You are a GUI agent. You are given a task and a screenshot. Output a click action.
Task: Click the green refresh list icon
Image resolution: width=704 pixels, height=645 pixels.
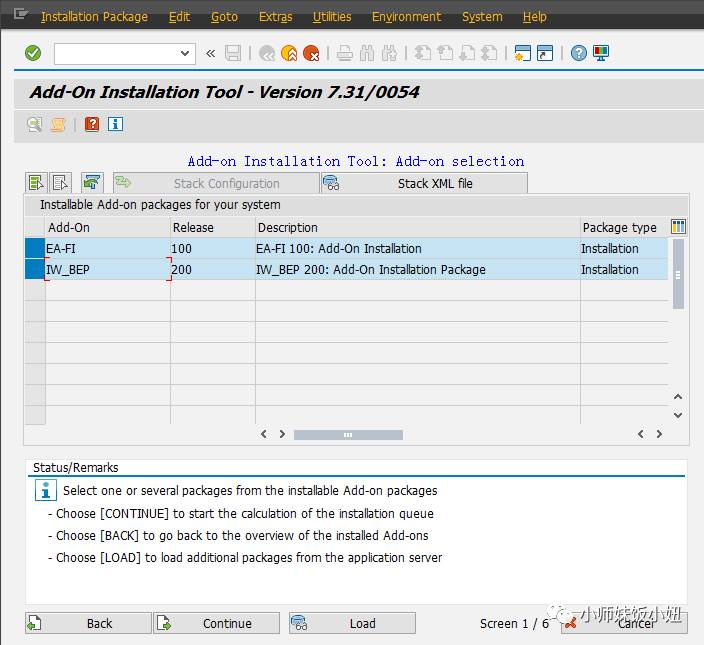point(92,183)
